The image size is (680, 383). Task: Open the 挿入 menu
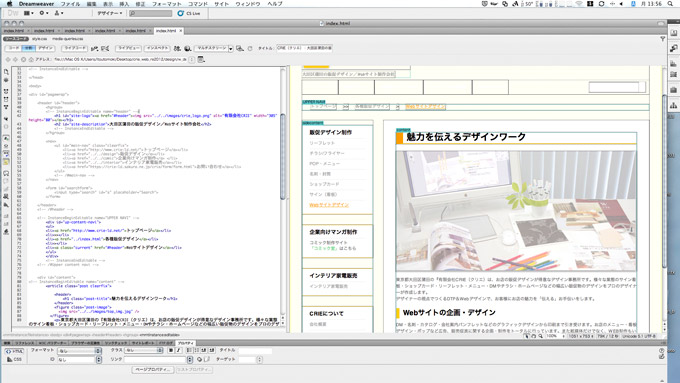click(x=124, y=3)
